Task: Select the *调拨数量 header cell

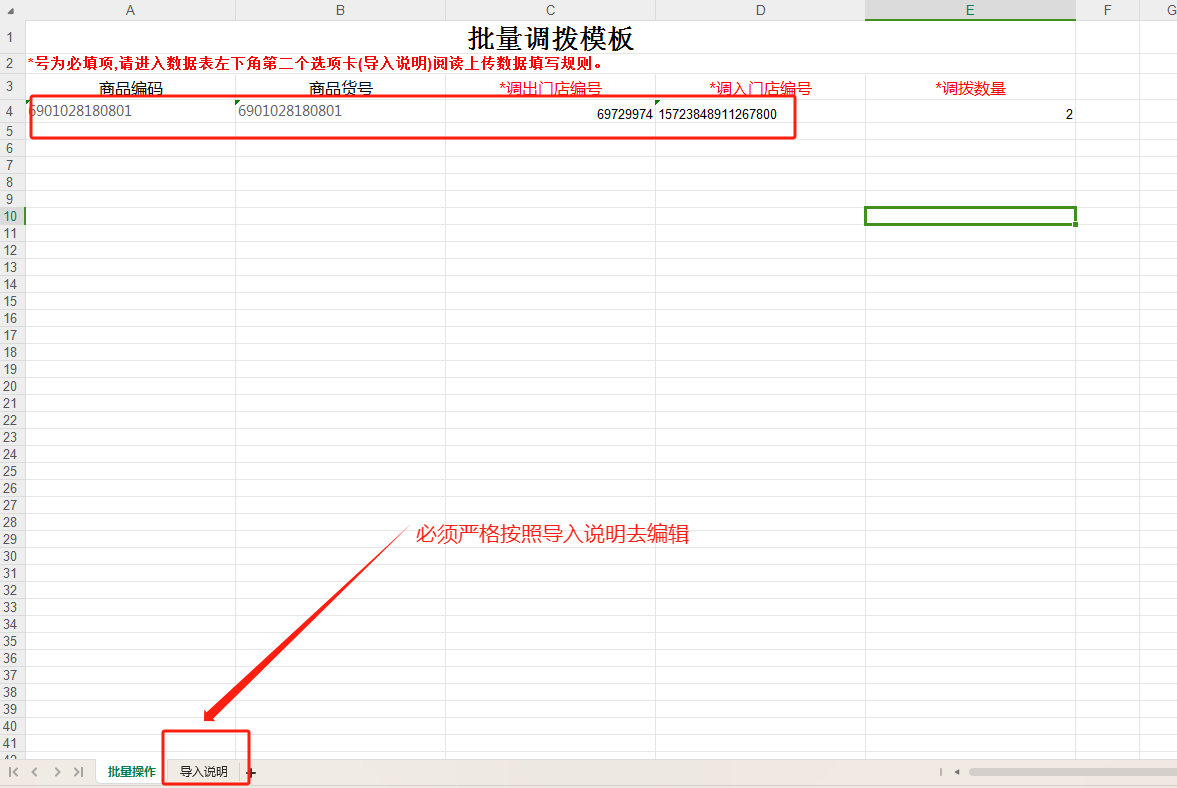Action: [970, 88]
